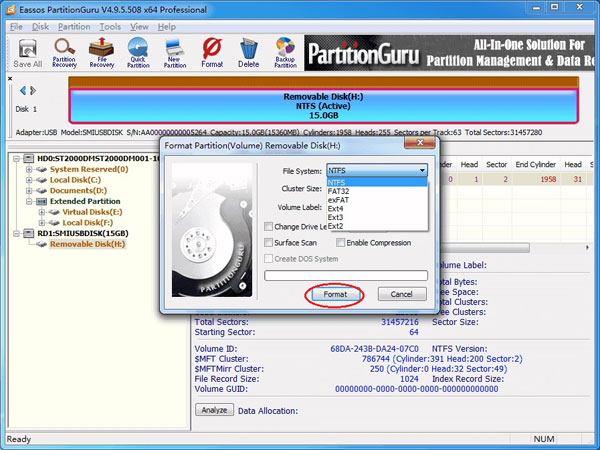Click the Save All toolbar icon
The image size is (600, 450).
28,53
